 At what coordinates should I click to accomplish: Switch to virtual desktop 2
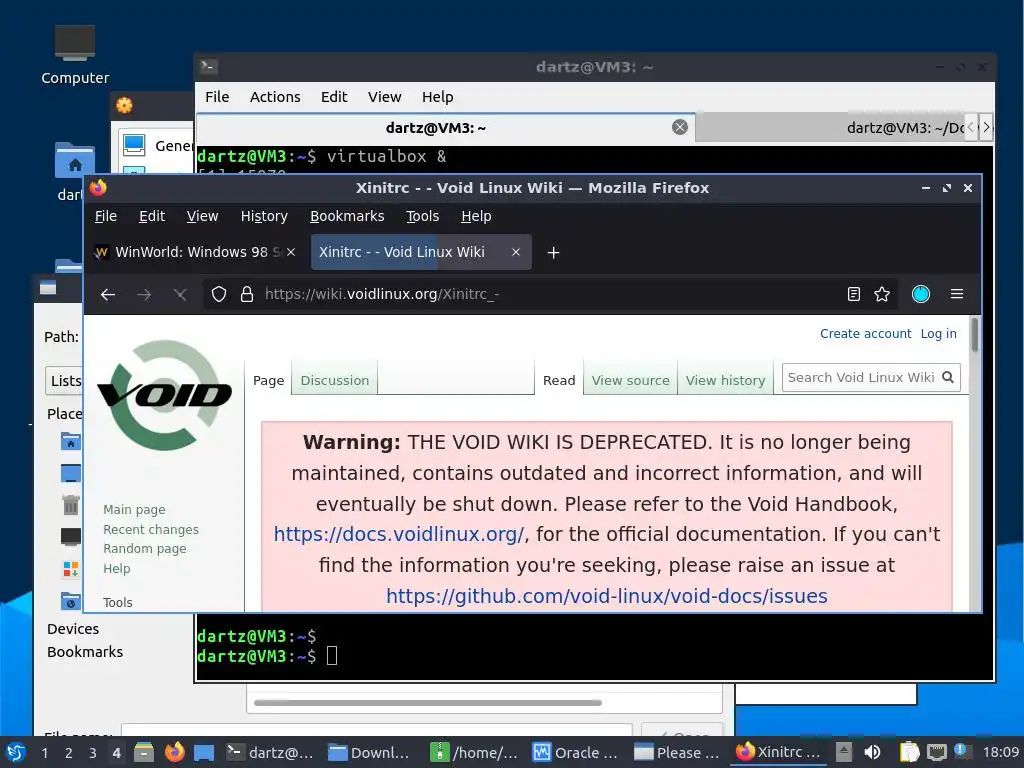(69, 753)
